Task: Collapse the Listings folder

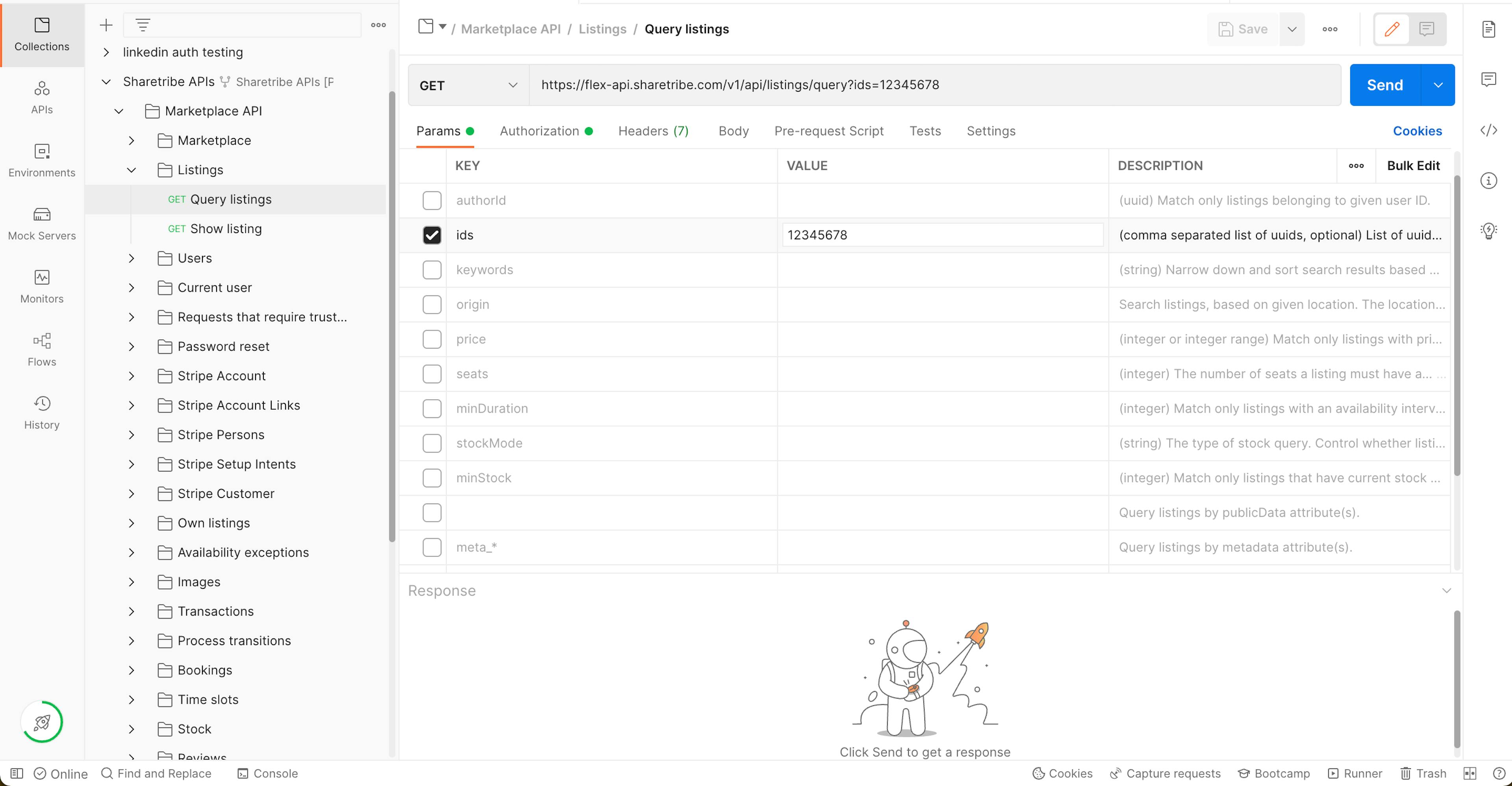Action: tap(132, 170)
